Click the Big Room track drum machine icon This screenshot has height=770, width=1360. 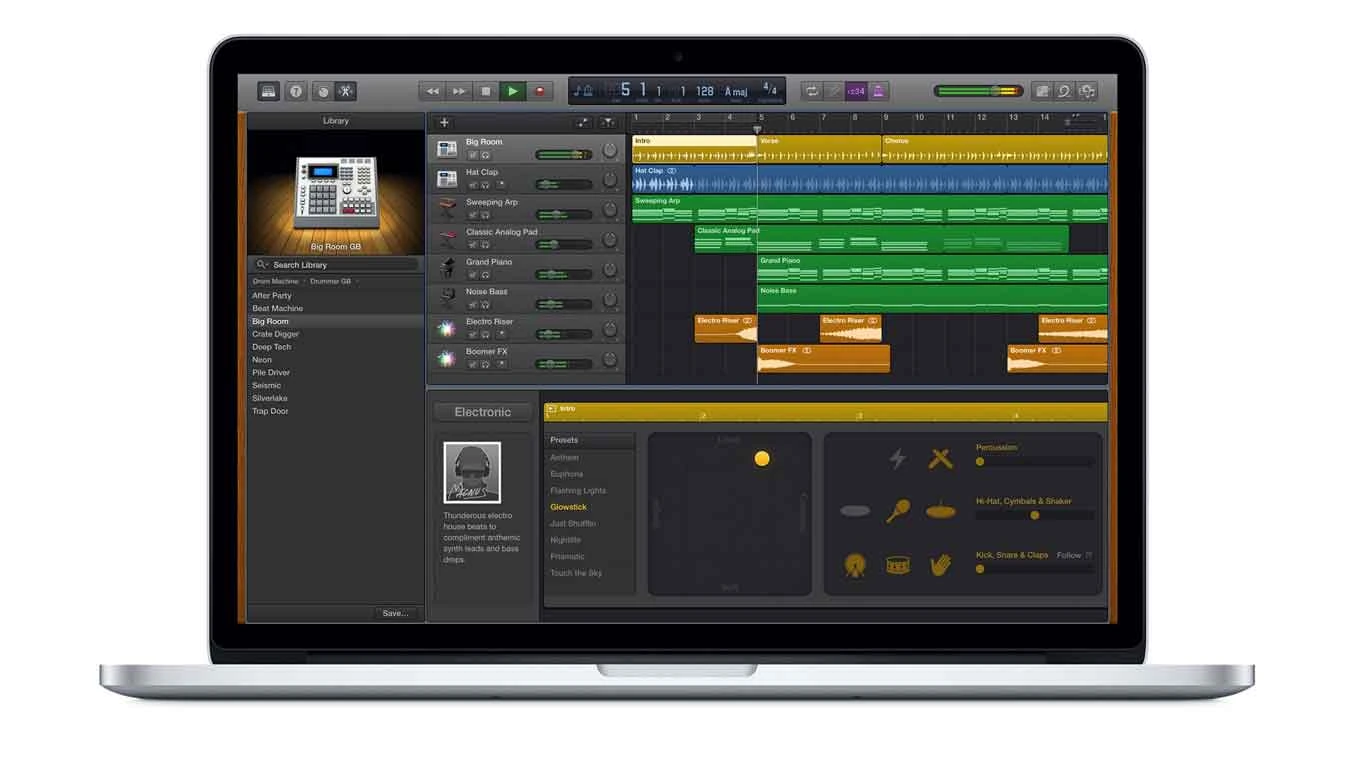447,149
